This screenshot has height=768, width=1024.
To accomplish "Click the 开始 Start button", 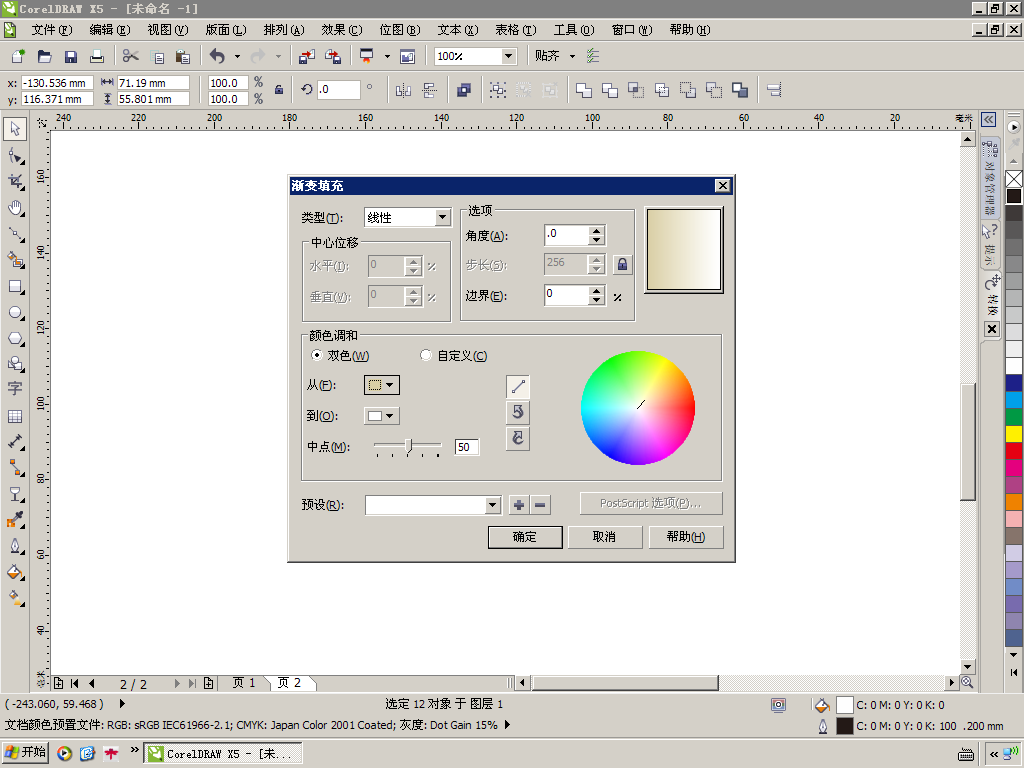I will pos(26,752).
